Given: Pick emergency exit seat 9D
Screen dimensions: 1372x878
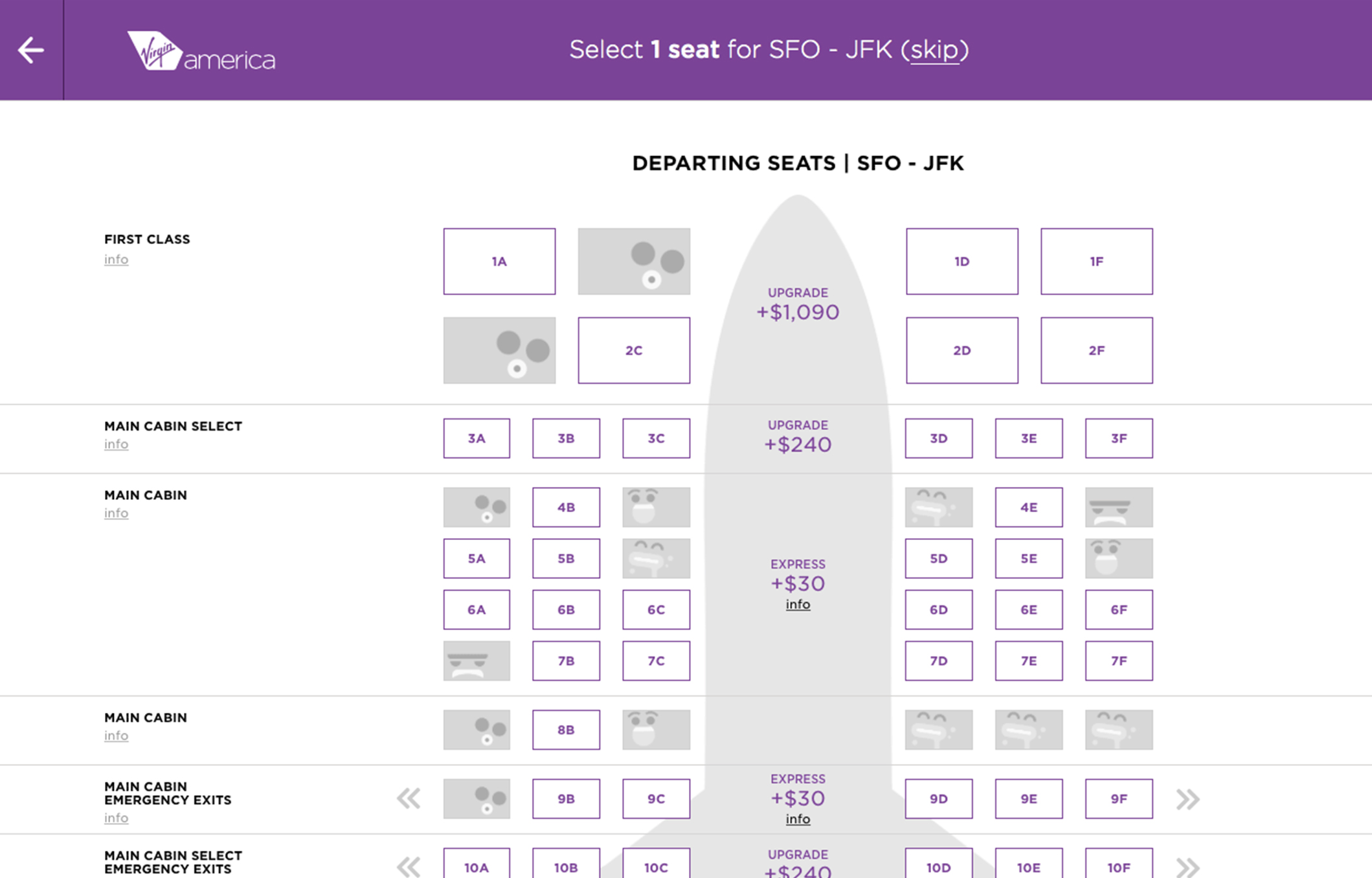Looking at the screenshot, I should pyautogui.click(x=939, y=798).
